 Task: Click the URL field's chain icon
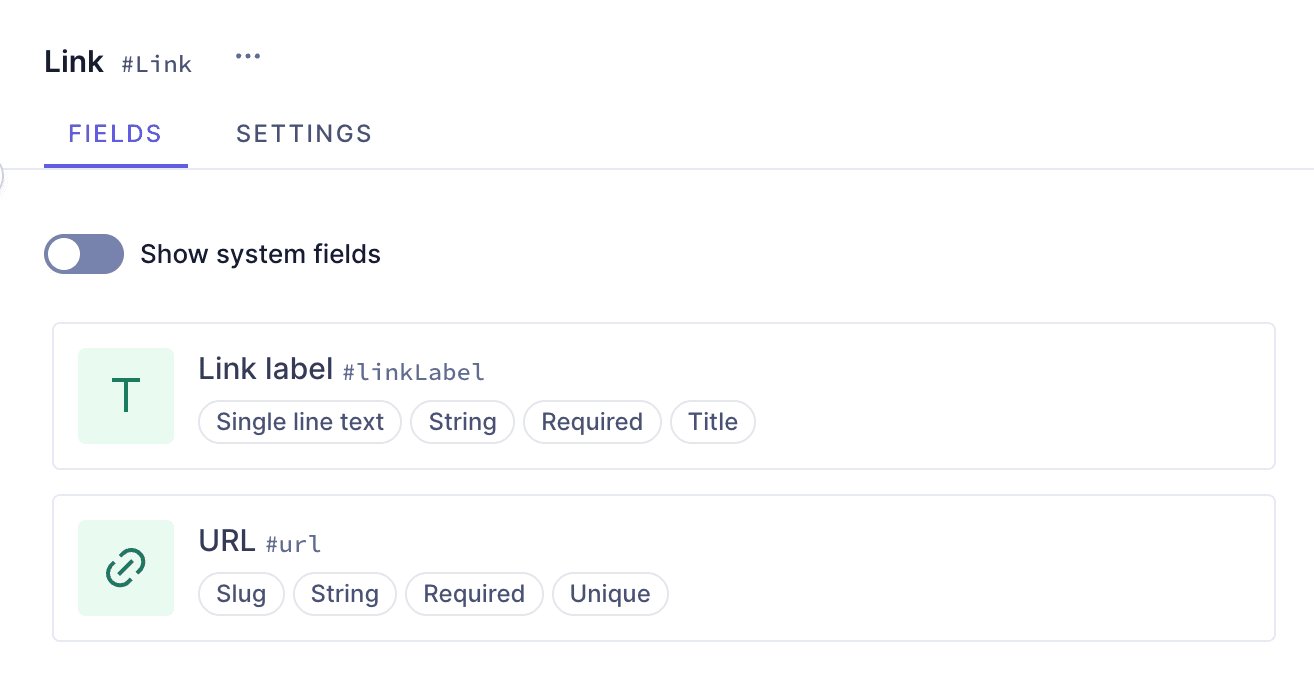tap(125, 568)
